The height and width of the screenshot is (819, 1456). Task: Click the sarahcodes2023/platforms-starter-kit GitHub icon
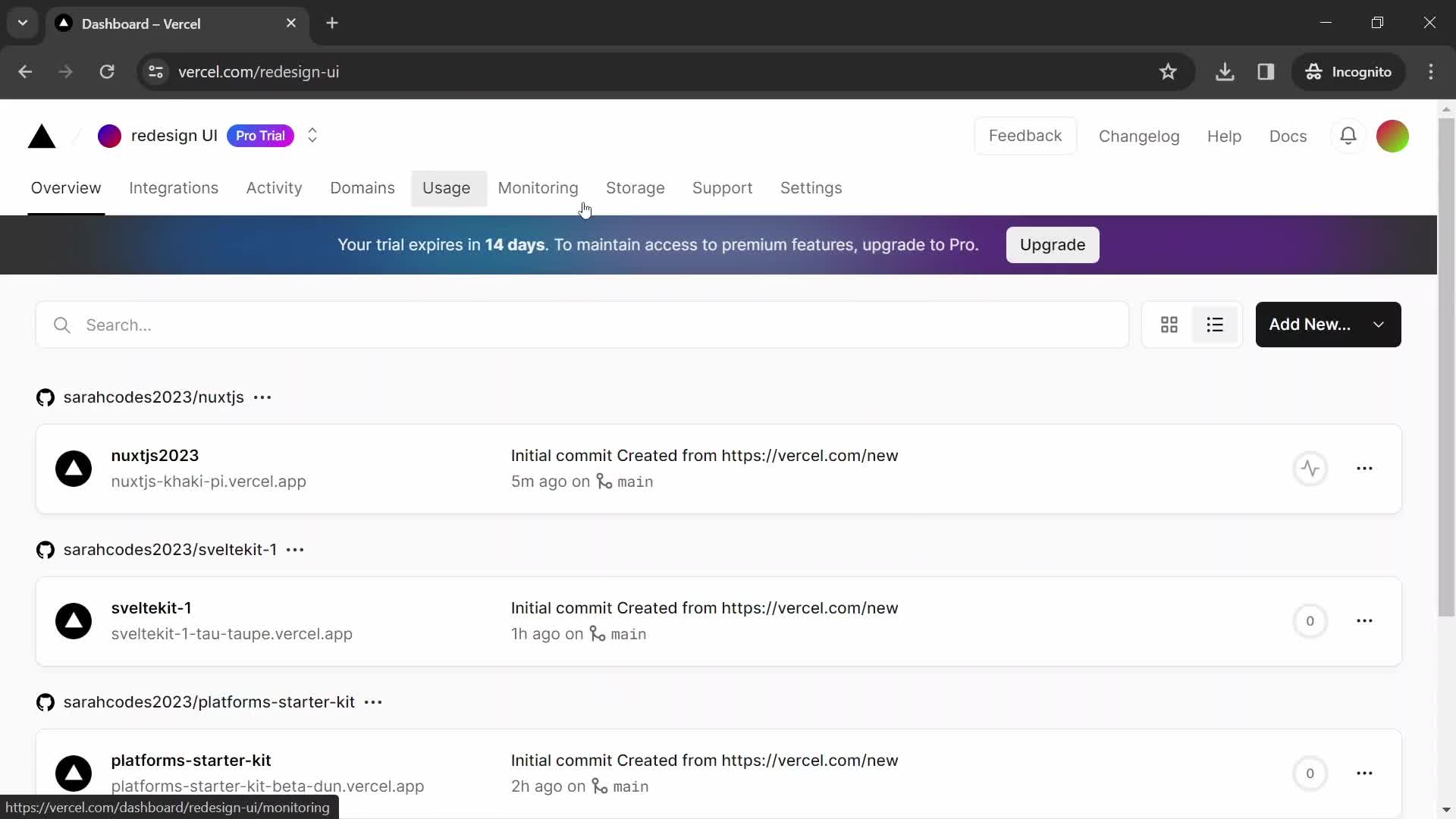point(46,702)
